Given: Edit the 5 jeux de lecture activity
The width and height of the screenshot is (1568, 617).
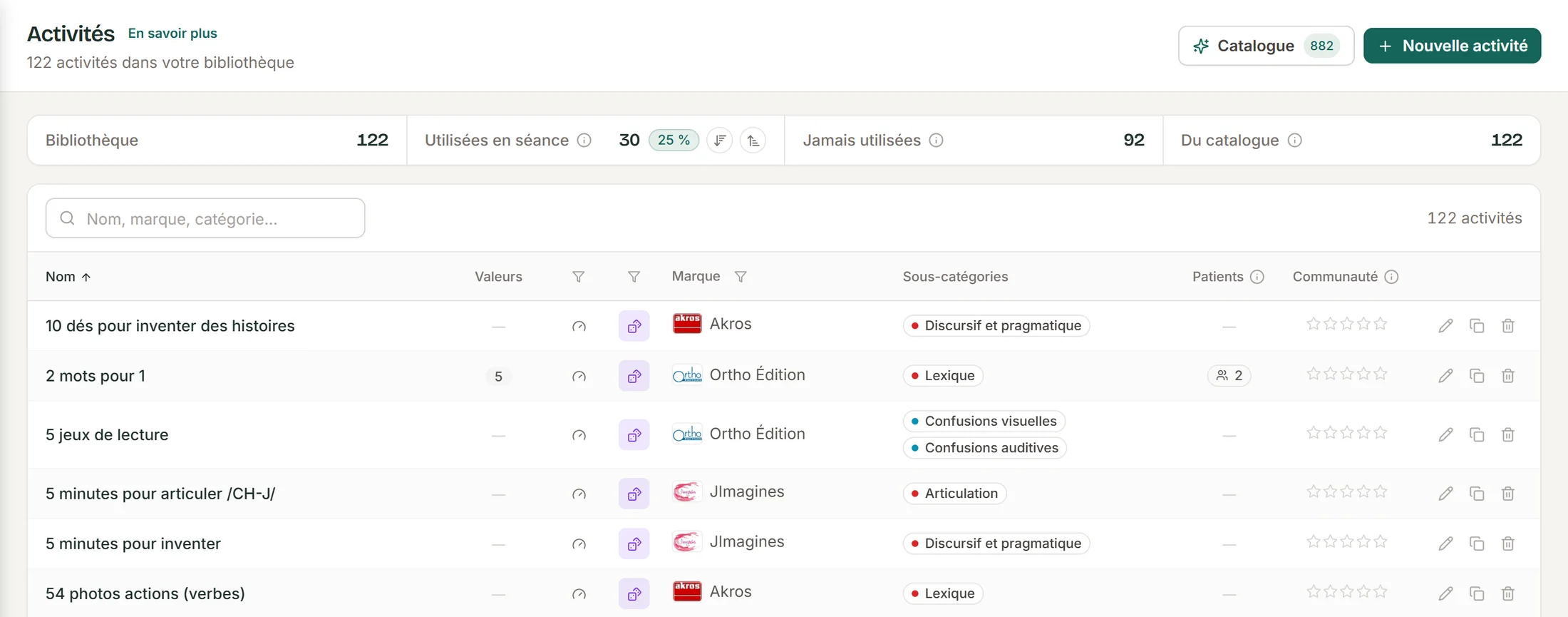Looking at the screenshot, I should (x=1445, y=434).
